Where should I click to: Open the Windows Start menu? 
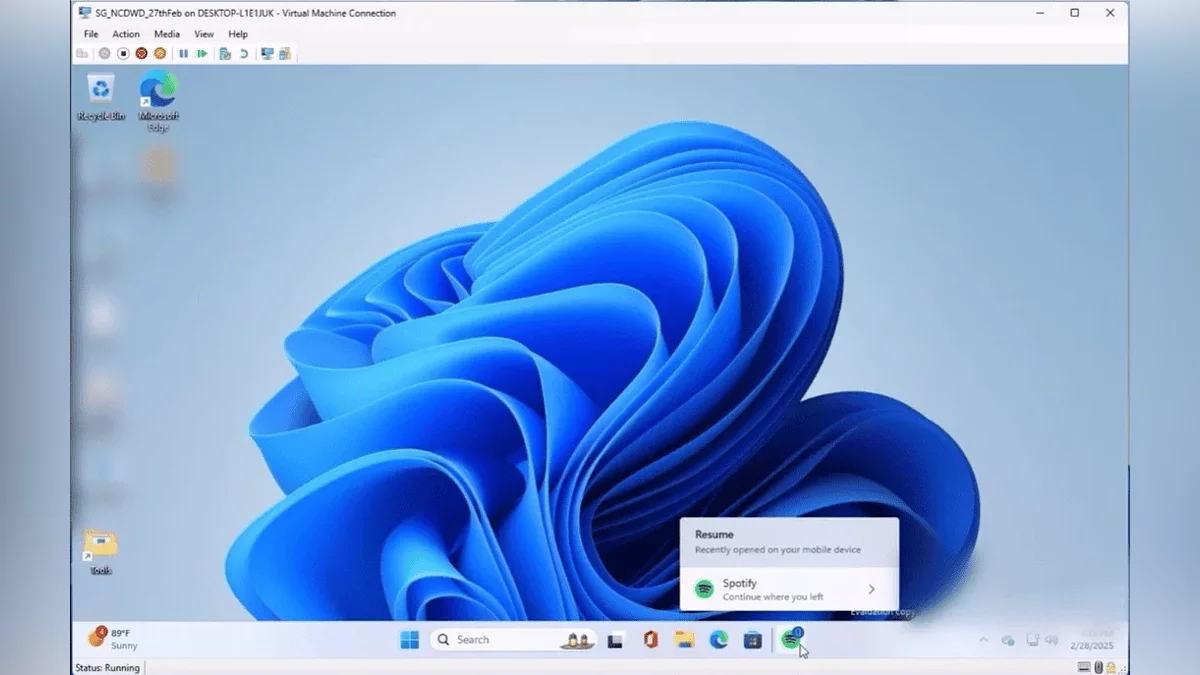410,640
